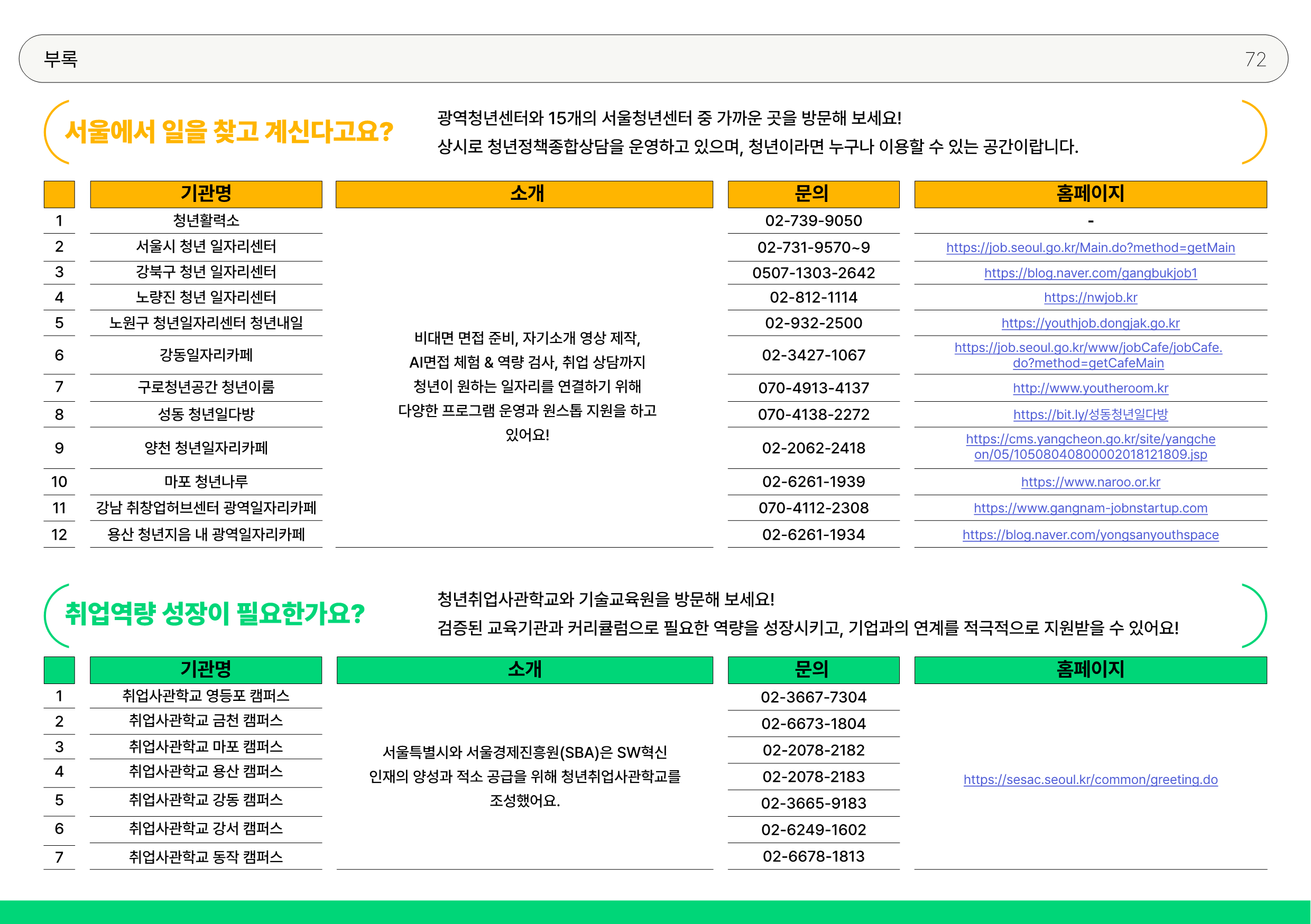Select the 강동일자리카페 cell

[206, 355]
